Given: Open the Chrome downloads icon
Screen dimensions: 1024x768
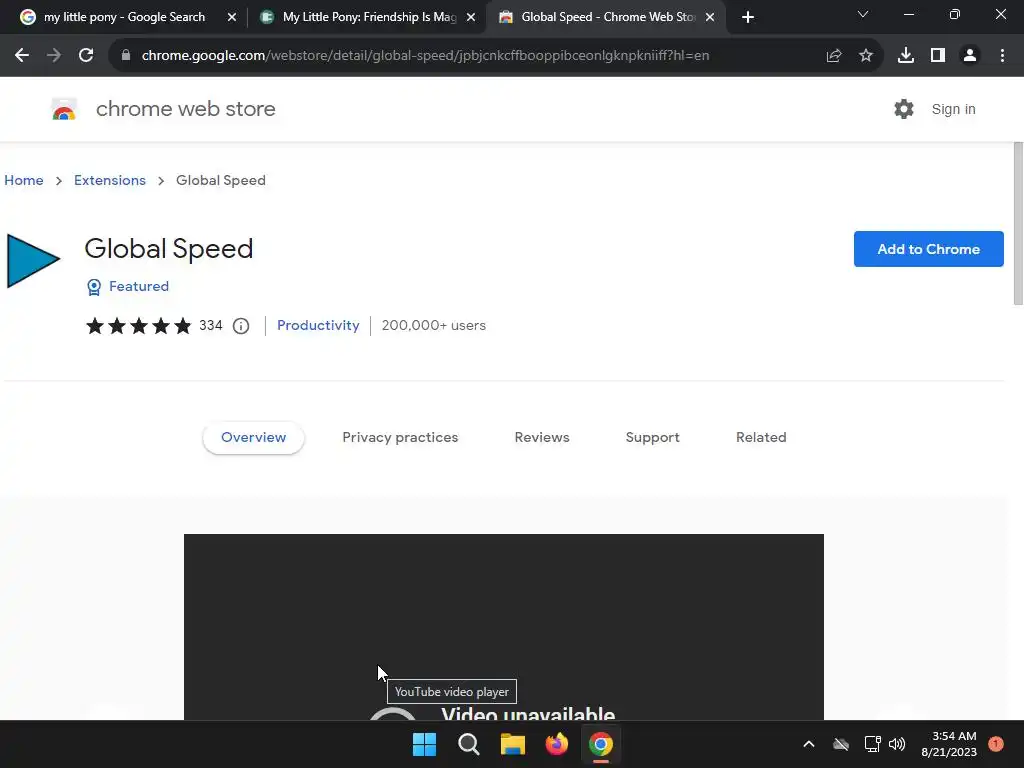Looking at the screenshot, I should click(x=905, y=56).
